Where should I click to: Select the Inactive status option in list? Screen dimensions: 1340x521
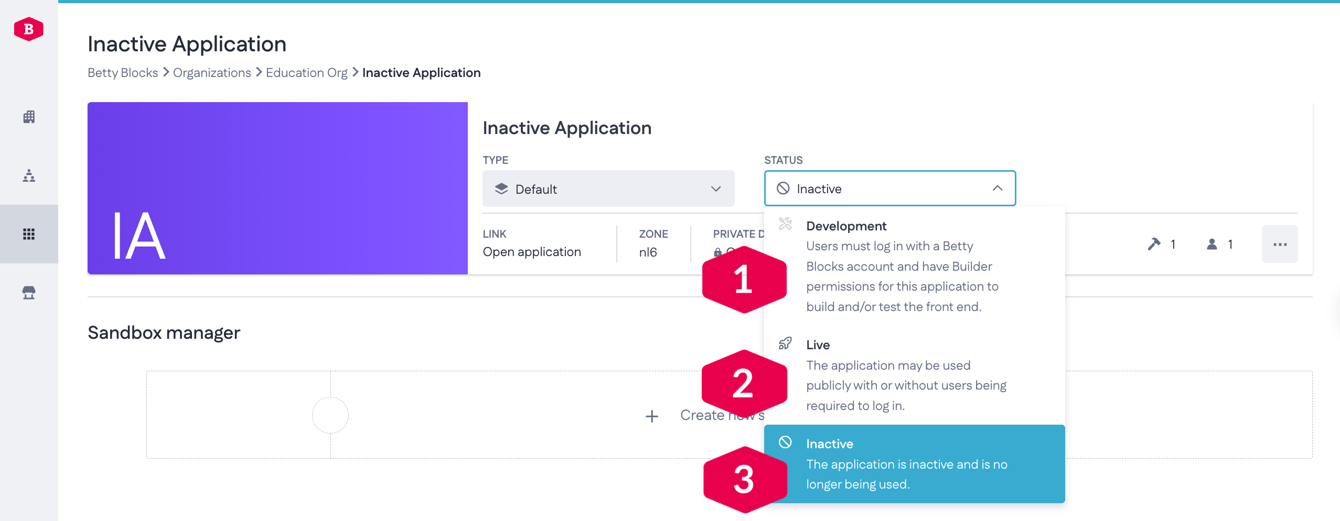click(x=914, y=464)
